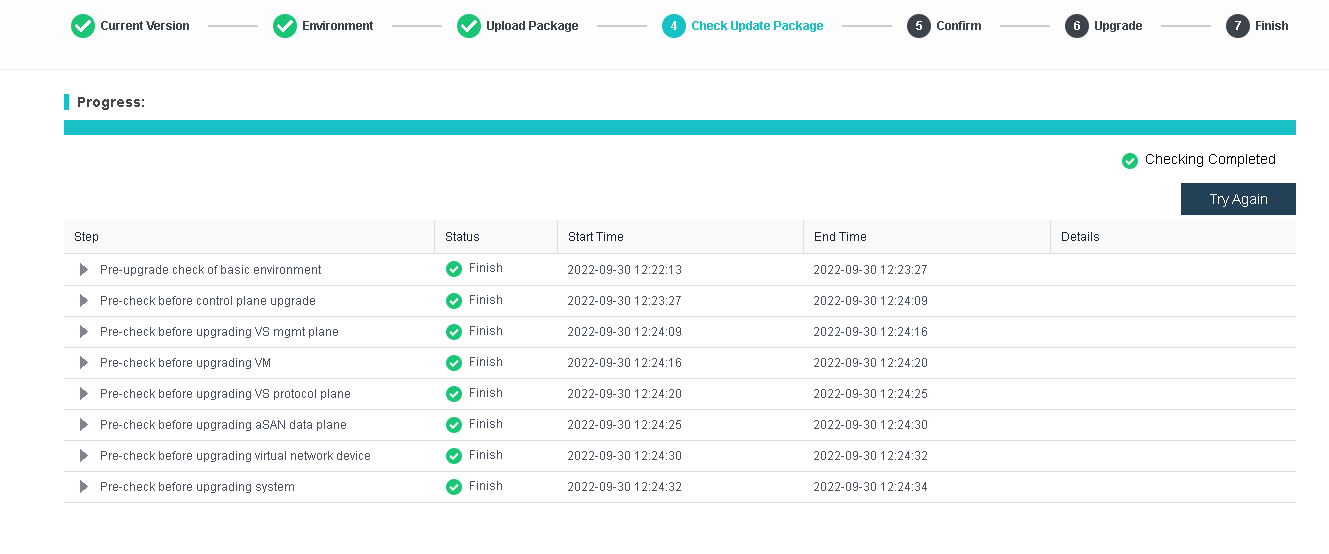Expand Pre-upgrade check of basic environment row
This screenshot has width=1329, height=554.
pos(84,270)
